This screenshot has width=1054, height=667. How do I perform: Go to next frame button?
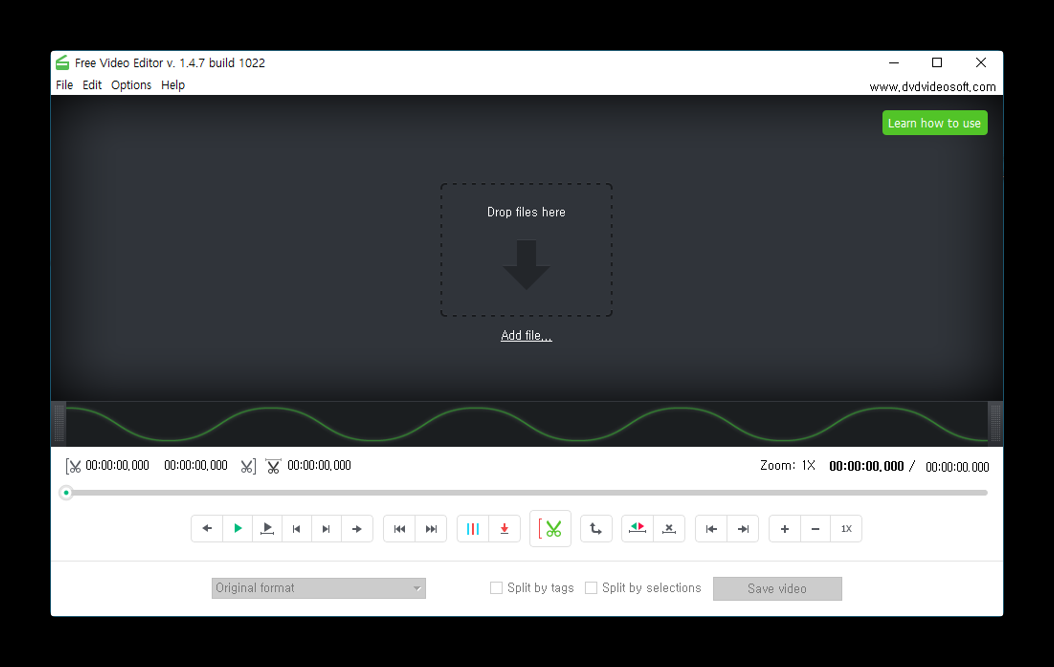click(326, 528)
